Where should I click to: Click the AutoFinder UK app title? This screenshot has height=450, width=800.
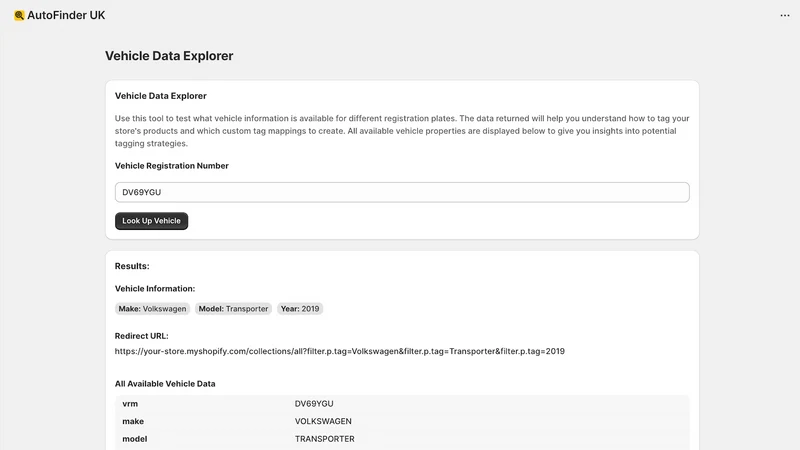click(x=66, y=15)
